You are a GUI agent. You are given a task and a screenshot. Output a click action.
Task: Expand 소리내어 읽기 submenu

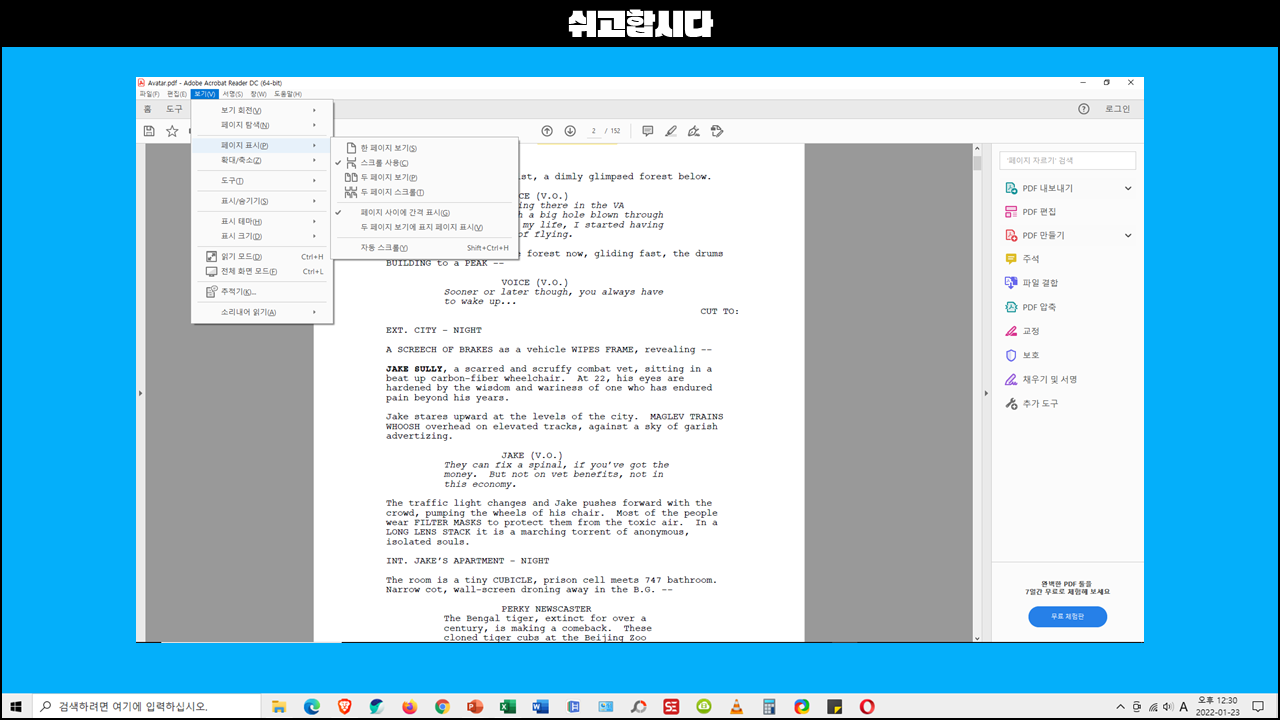[262, 312]
